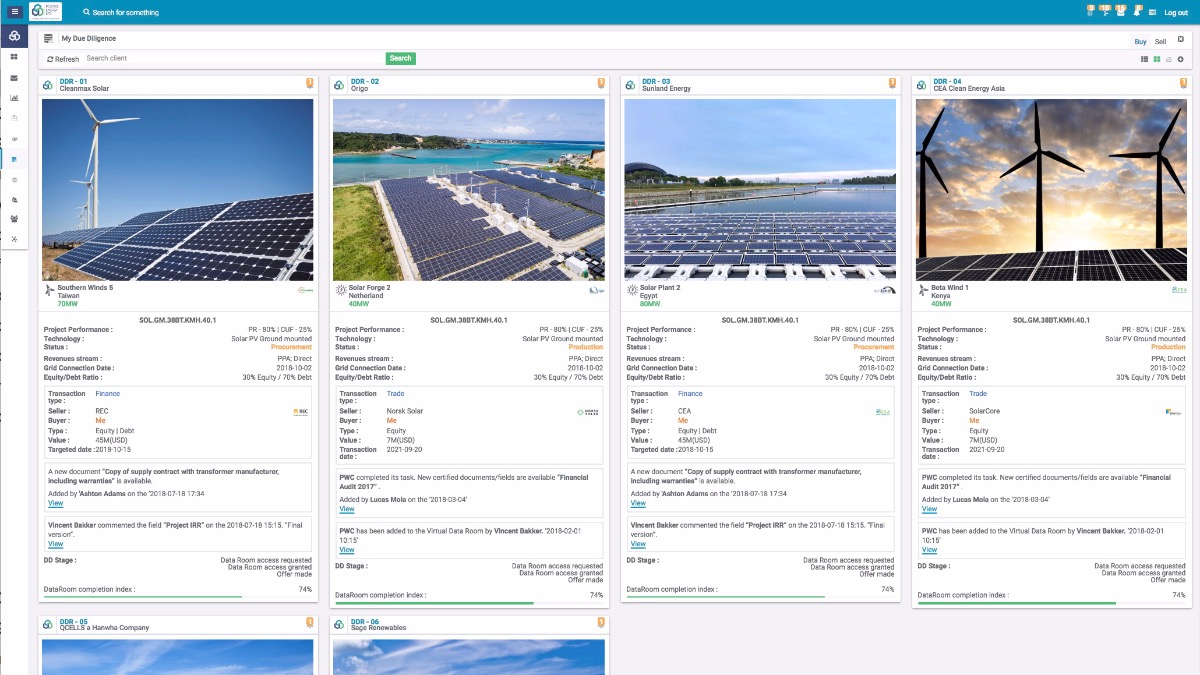This screenshot has width=1200, height=675.
Task: Click View under the Ashton Adams note, DDR - 01
Action: pyautogui.click(x=55, y=503)
